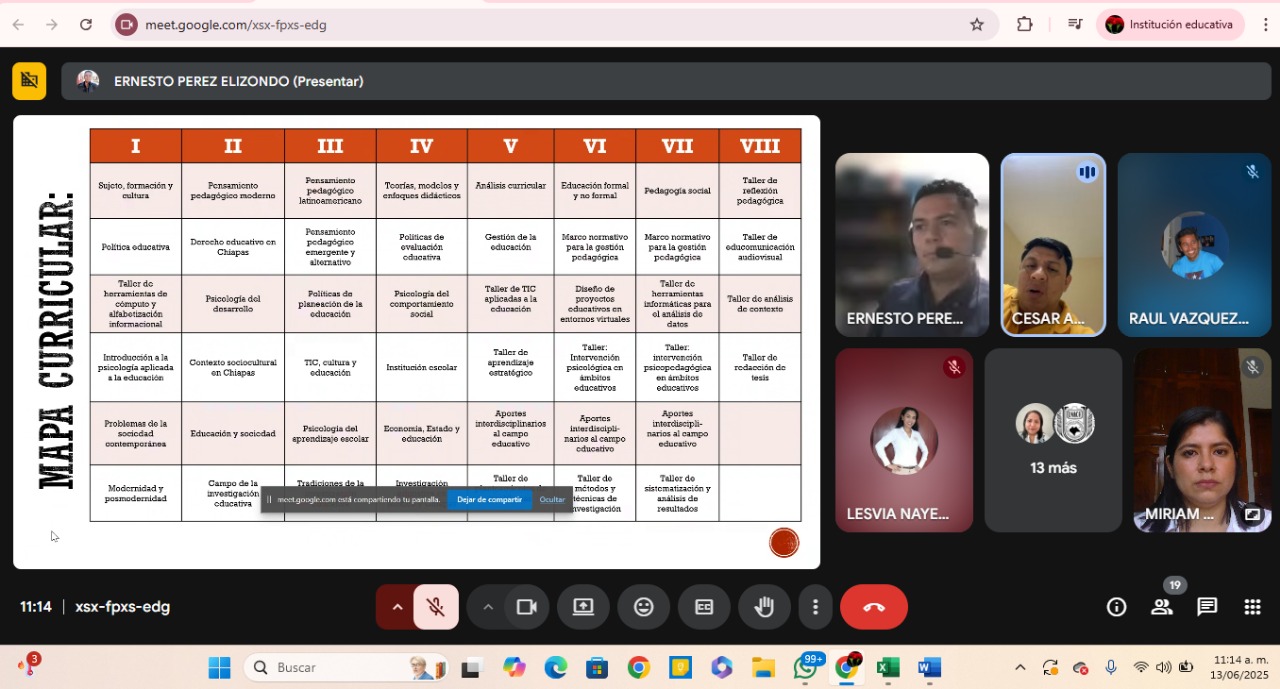This screenshot has width=1280, height=689.
Task: Open the Chrome media controls icon
Action: [1075, 25]
